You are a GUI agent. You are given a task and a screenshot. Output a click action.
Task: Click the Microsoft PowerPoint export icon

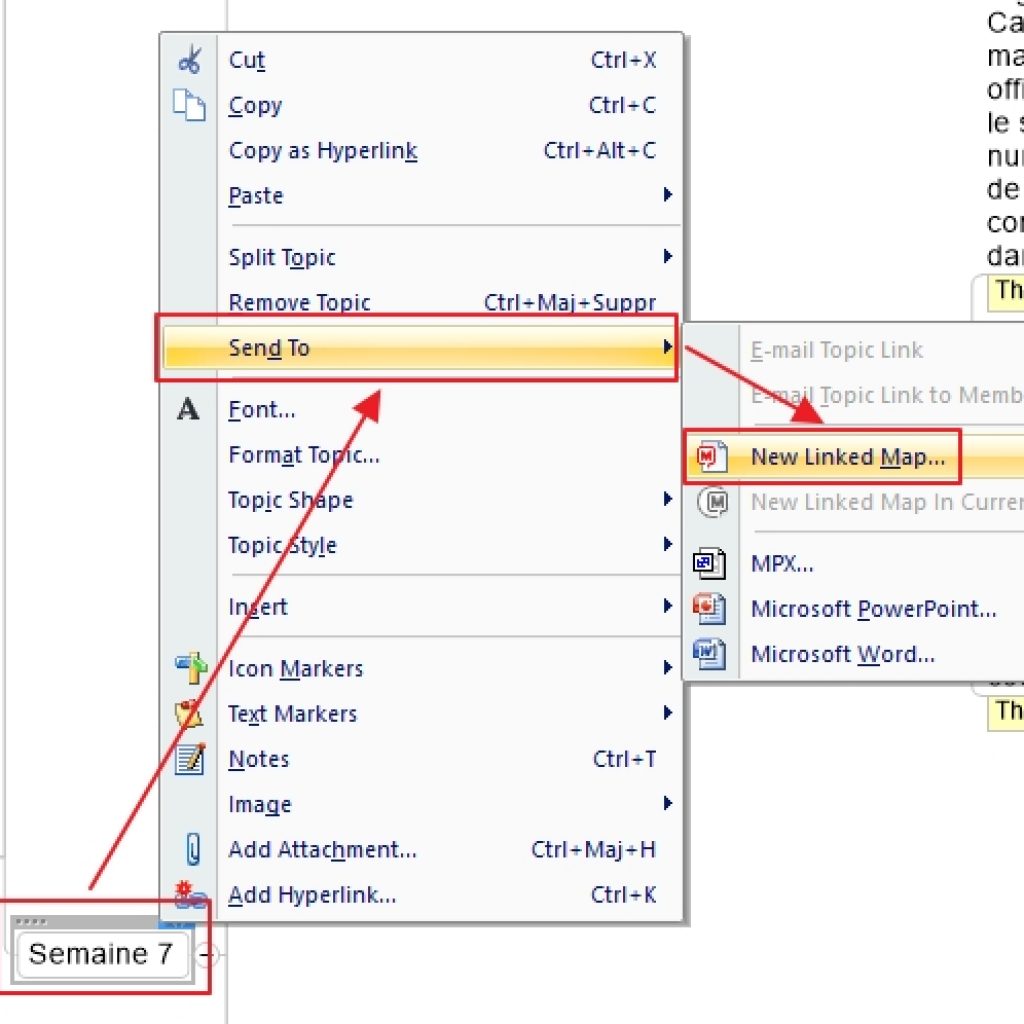coord(710,608)
